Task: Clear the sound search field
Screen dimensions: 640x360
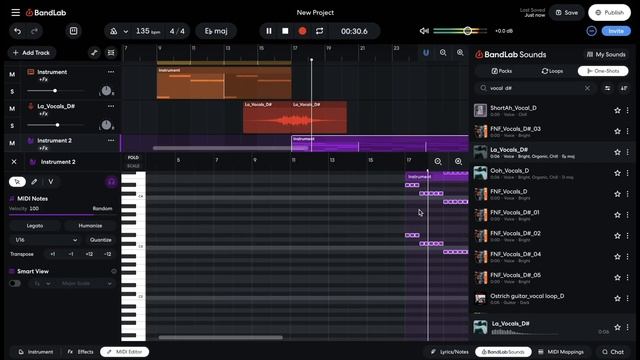Action: click(587, 88)
